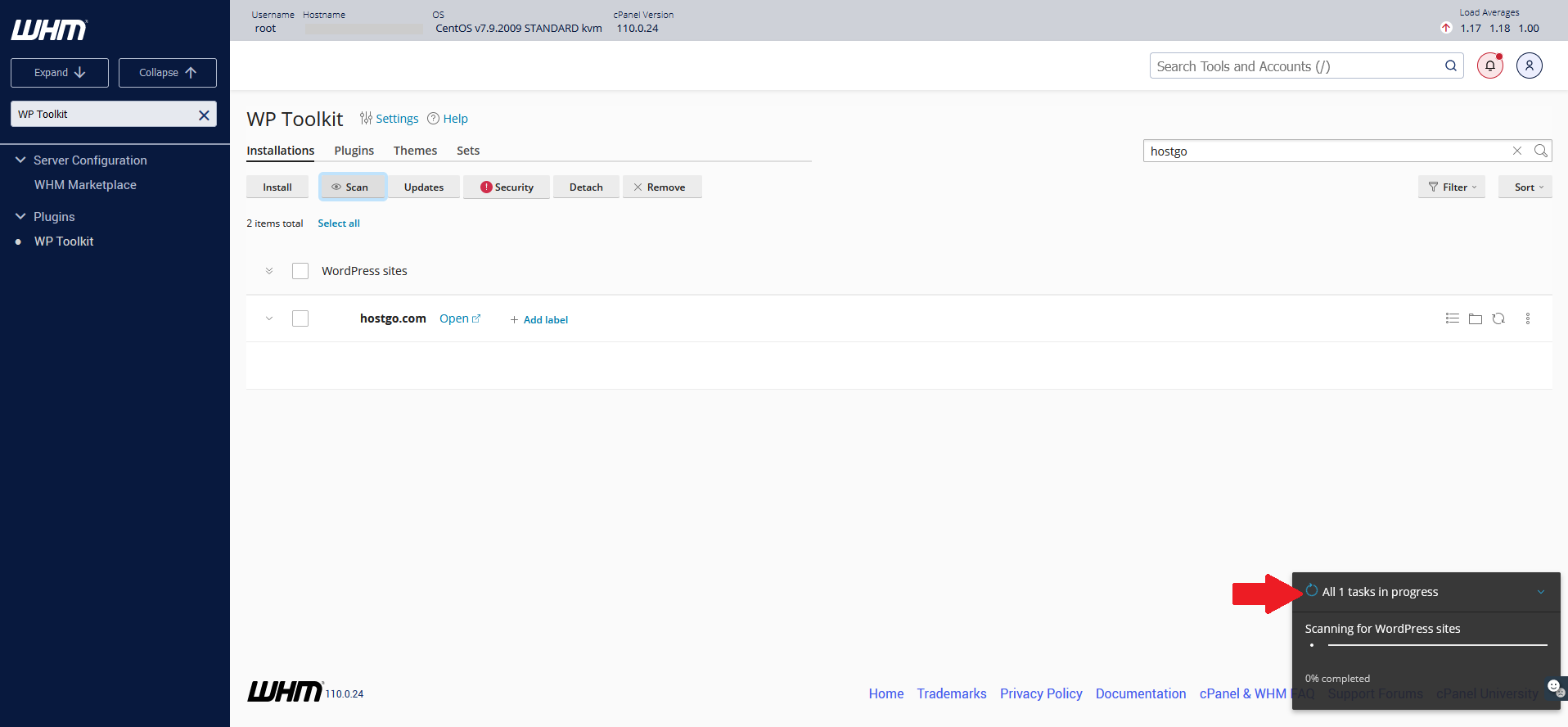Click the scanning progress bar
The height and width of the screenshot is (727, 1568).
tap(1437, 645)
